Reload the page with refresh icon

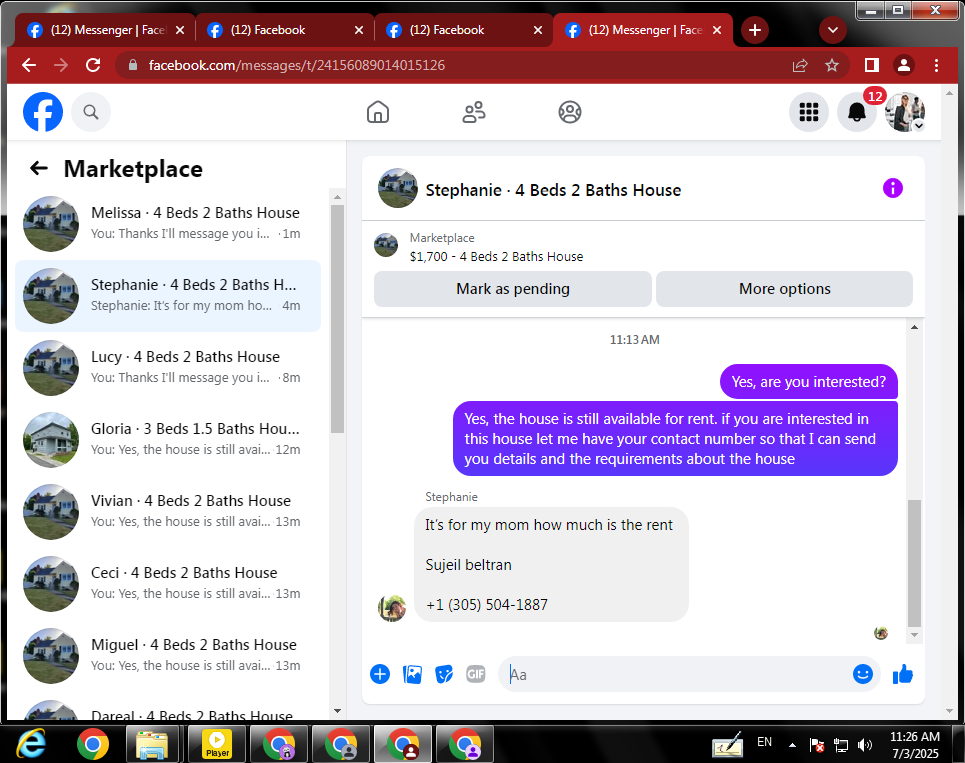(93, 65)
